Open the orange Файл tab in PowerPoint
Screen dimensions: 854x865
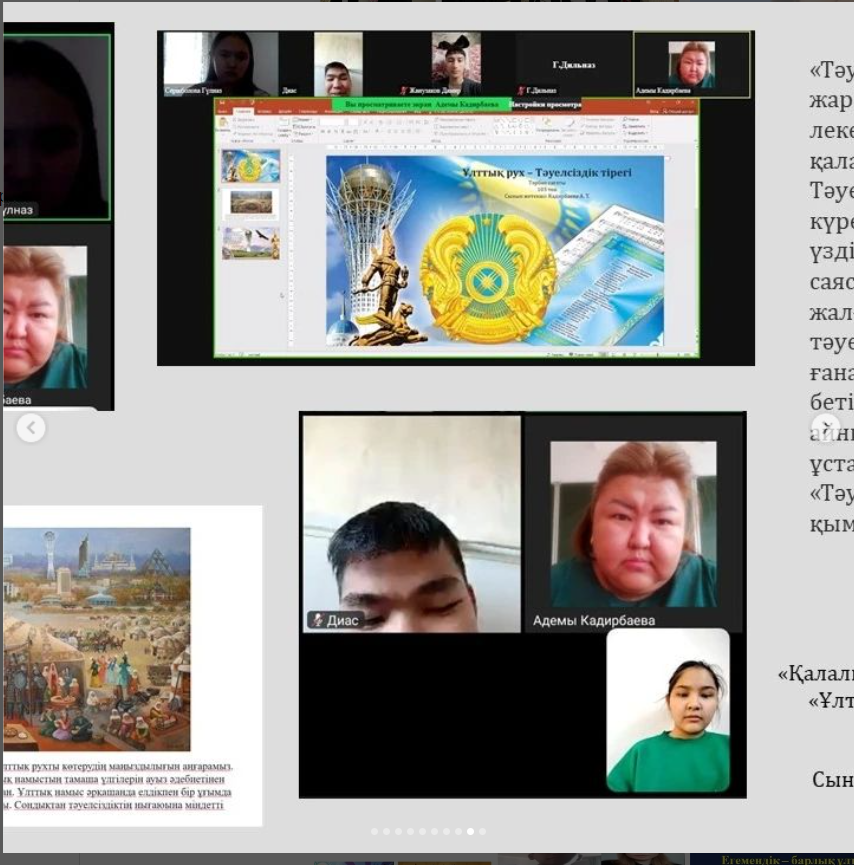222,111
